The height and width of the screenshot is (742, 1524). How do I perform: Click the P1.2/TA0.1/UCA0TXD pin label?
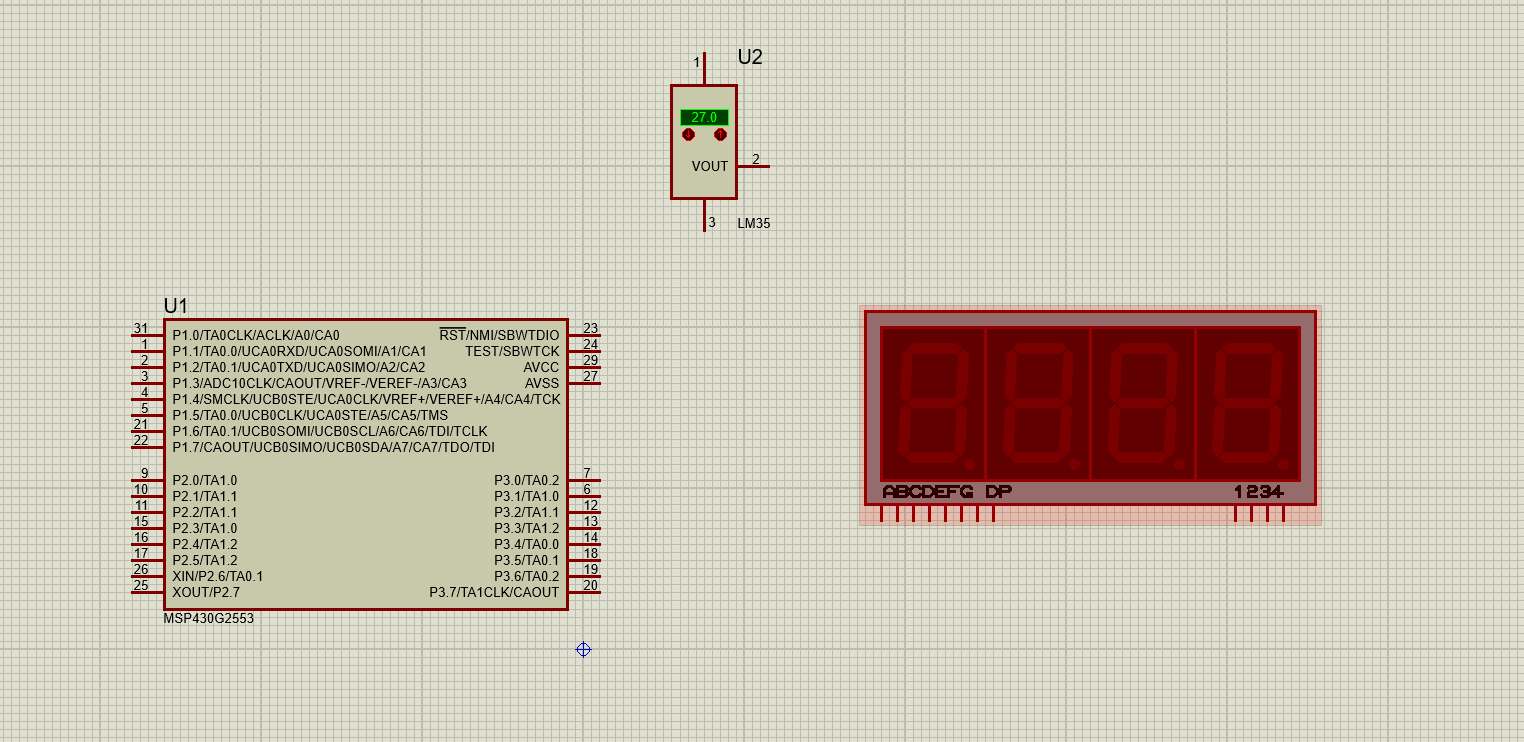tap(299, 367)
